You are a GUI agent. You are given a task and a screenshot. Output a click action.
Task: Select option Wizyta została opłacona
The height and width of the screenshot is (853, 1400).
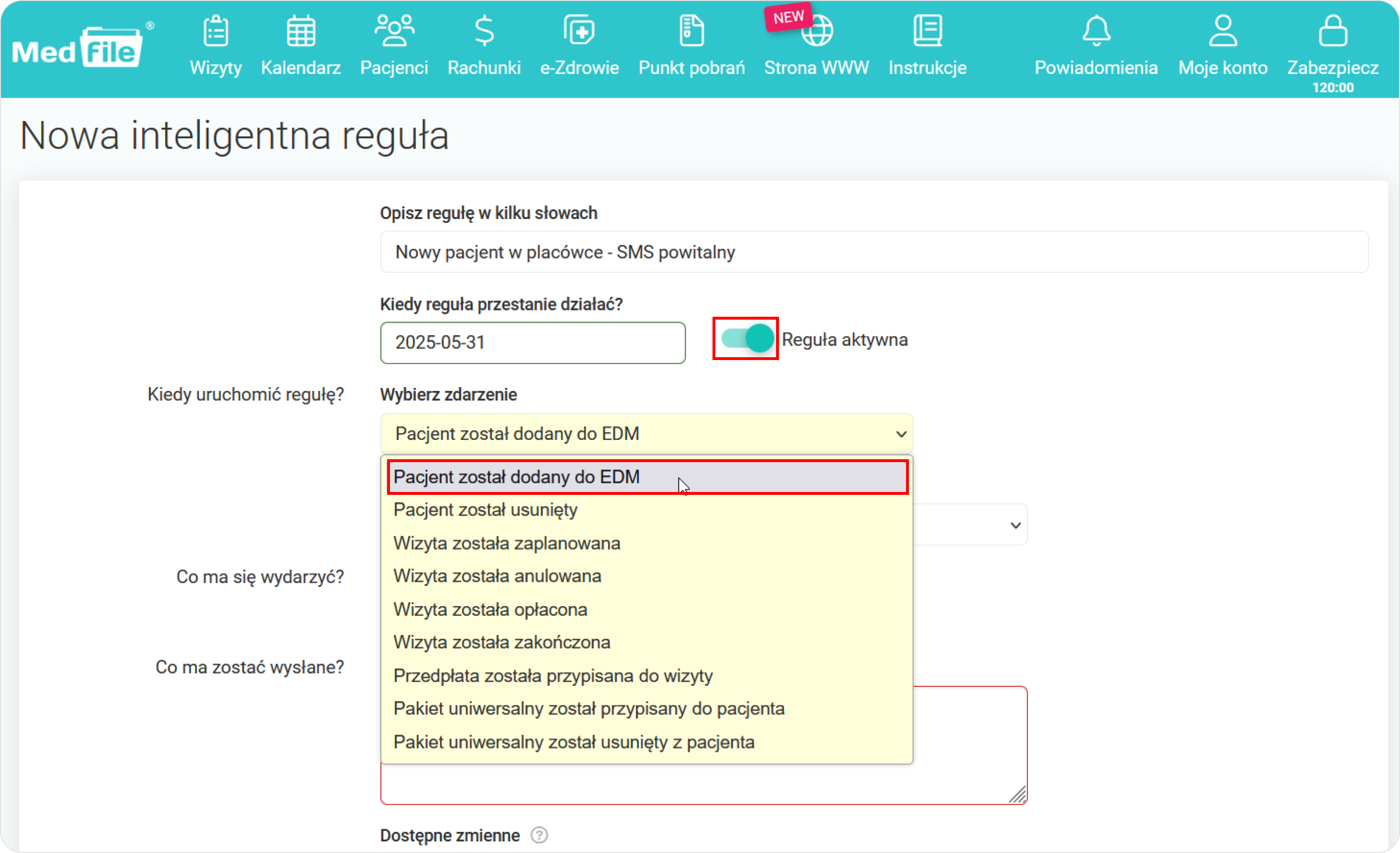tap(647, 610)
